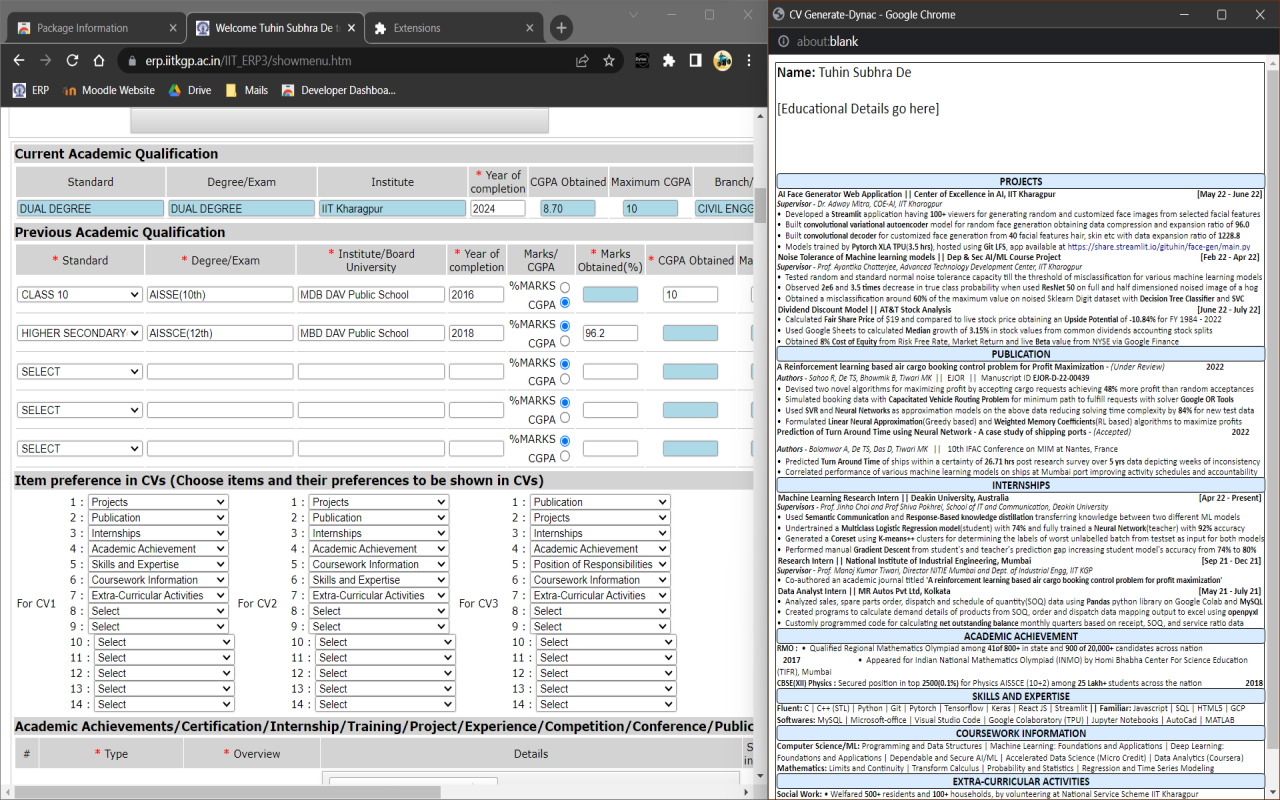Reload the ERP page

[x=72, y=60]
